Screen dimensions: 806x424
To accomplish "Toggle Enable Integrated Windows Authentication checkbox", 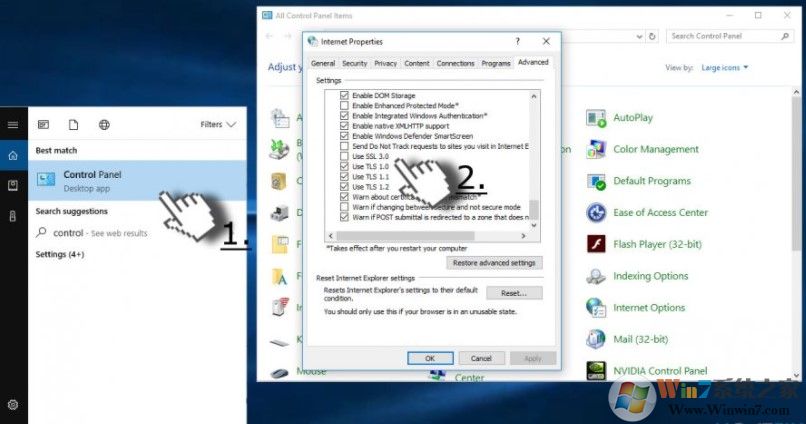I will coord(344,116).
